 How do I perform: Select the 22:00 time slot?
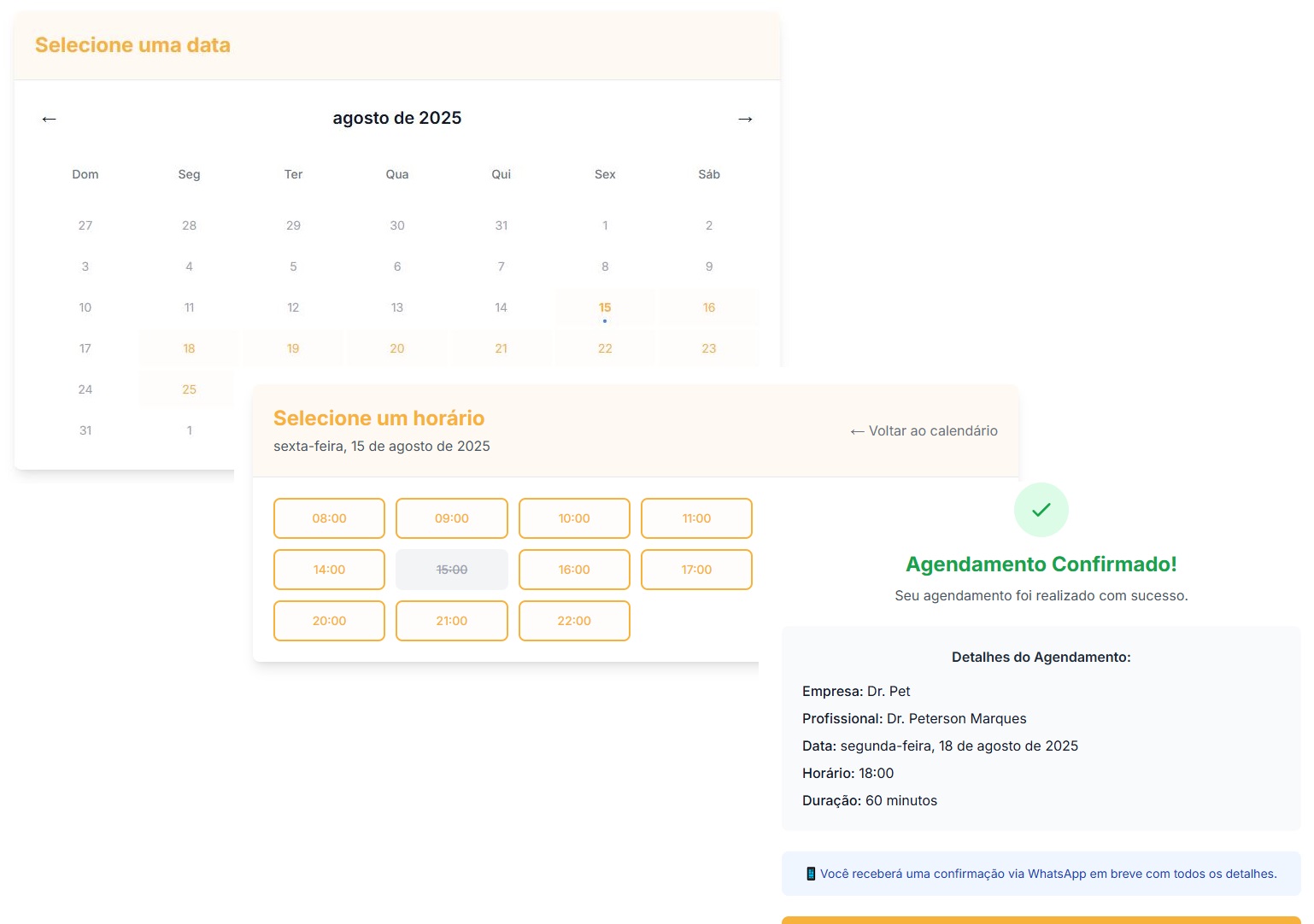pos(573,621)
